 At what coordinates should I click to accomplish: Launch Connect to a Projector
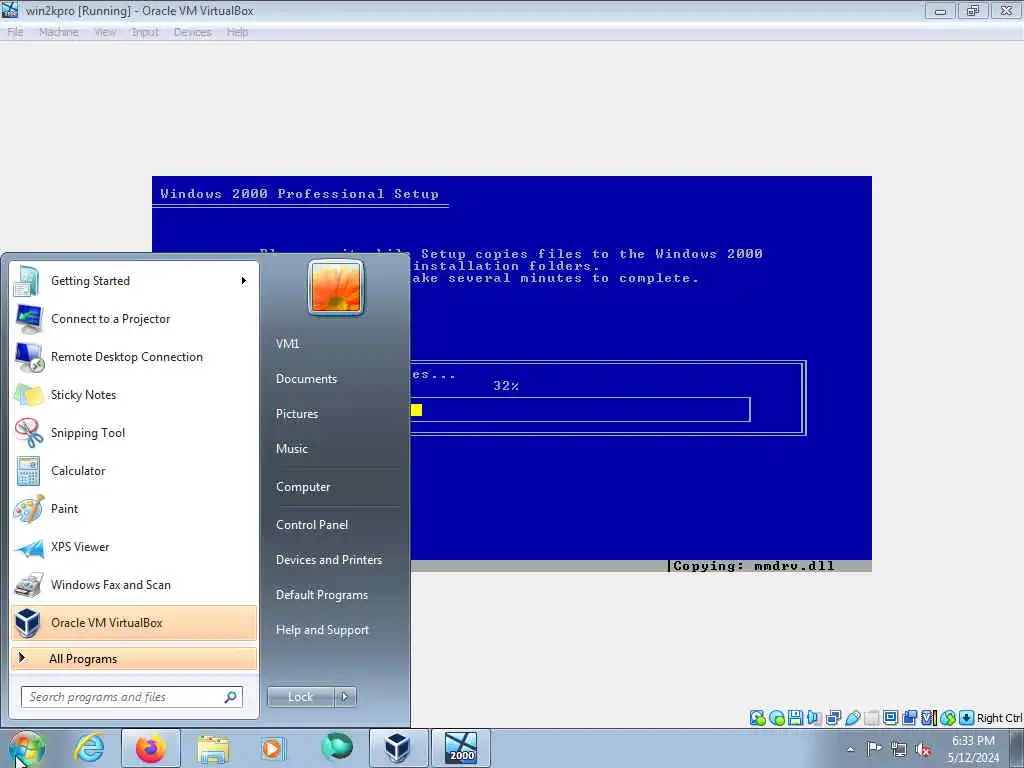coord(134,319)
